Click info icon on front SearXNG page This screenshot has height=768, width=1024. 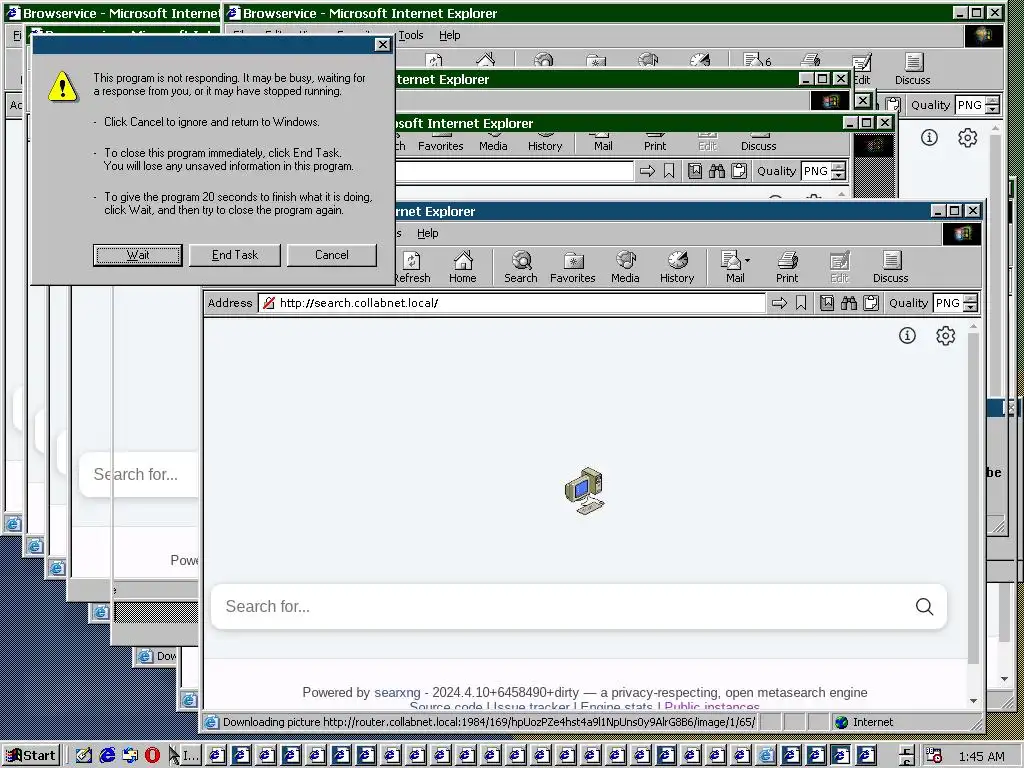[x=907, y=336]
